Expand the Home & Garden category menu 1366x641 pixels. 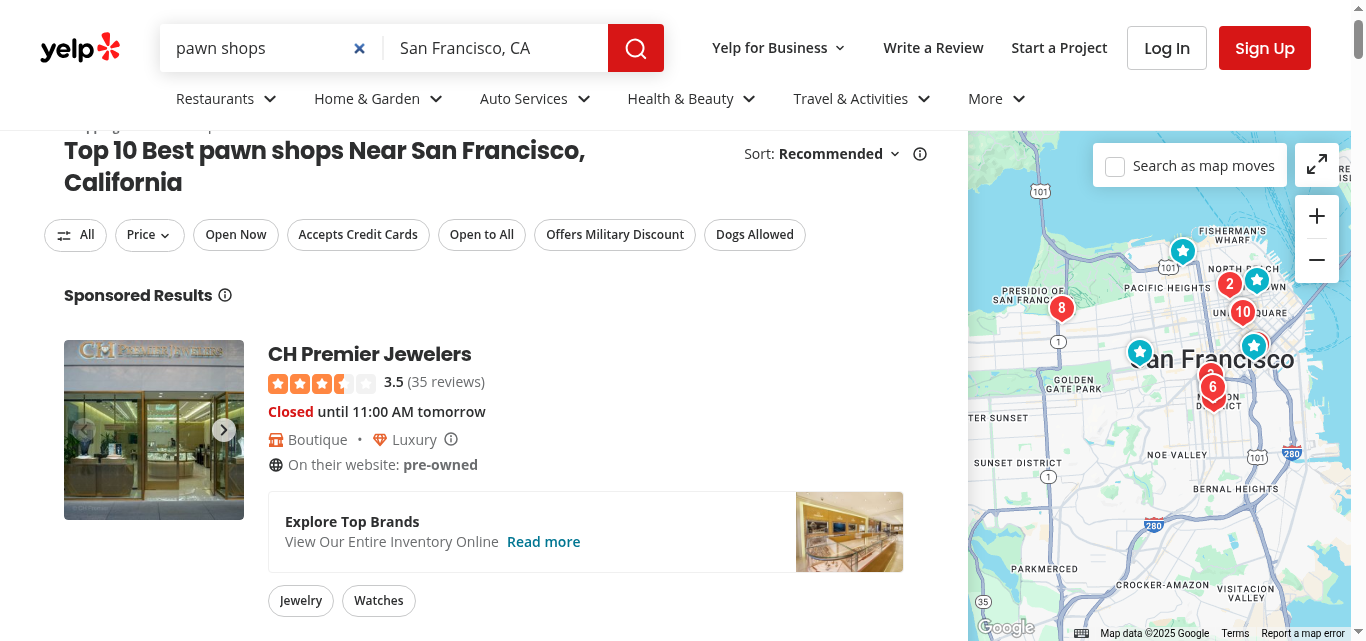point(378,99)
